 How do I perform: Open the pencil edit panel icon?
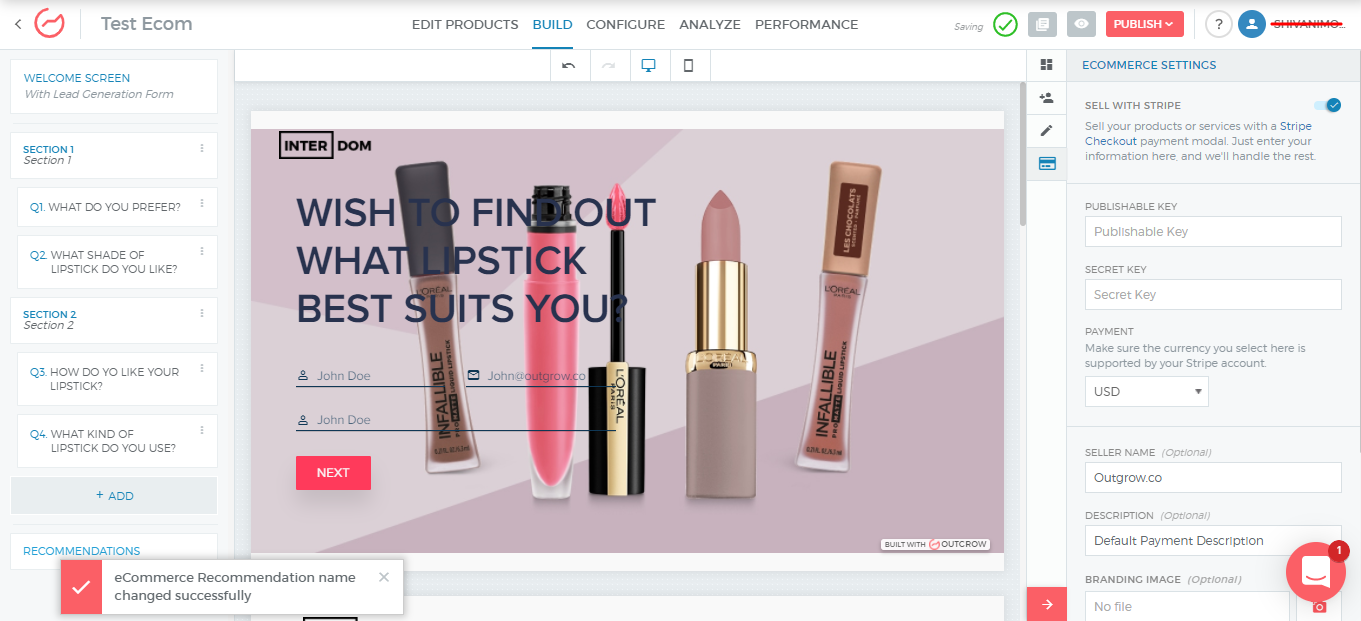(x=1046, y=130)
